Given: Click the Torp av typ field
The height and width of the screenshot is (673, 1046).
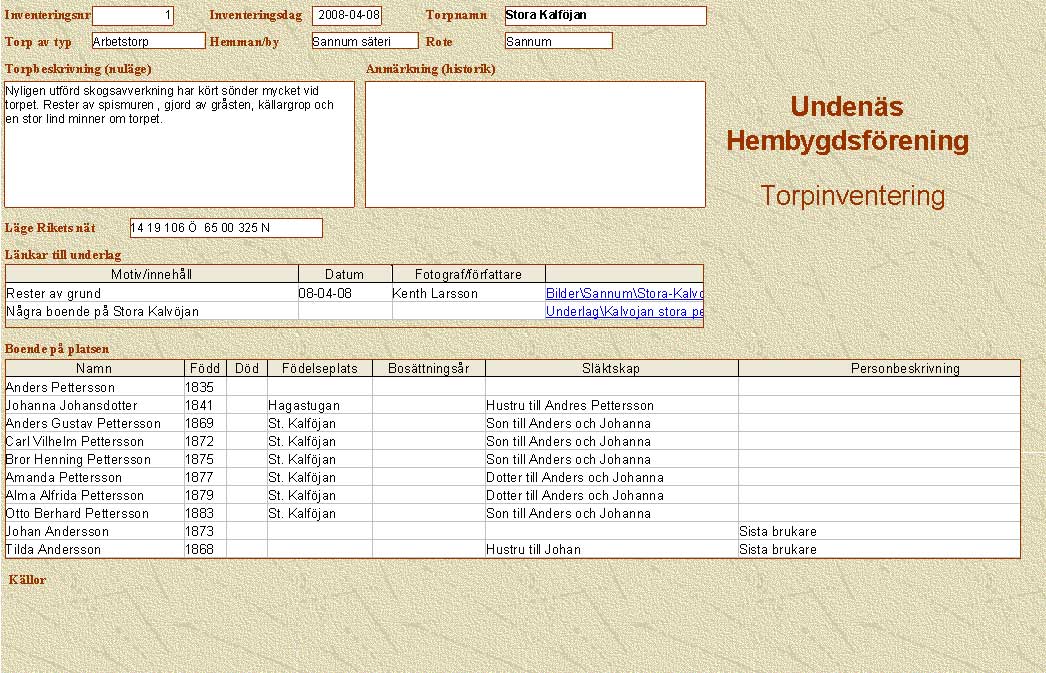Looking at the screenshot, I should (x=148, y=42).
